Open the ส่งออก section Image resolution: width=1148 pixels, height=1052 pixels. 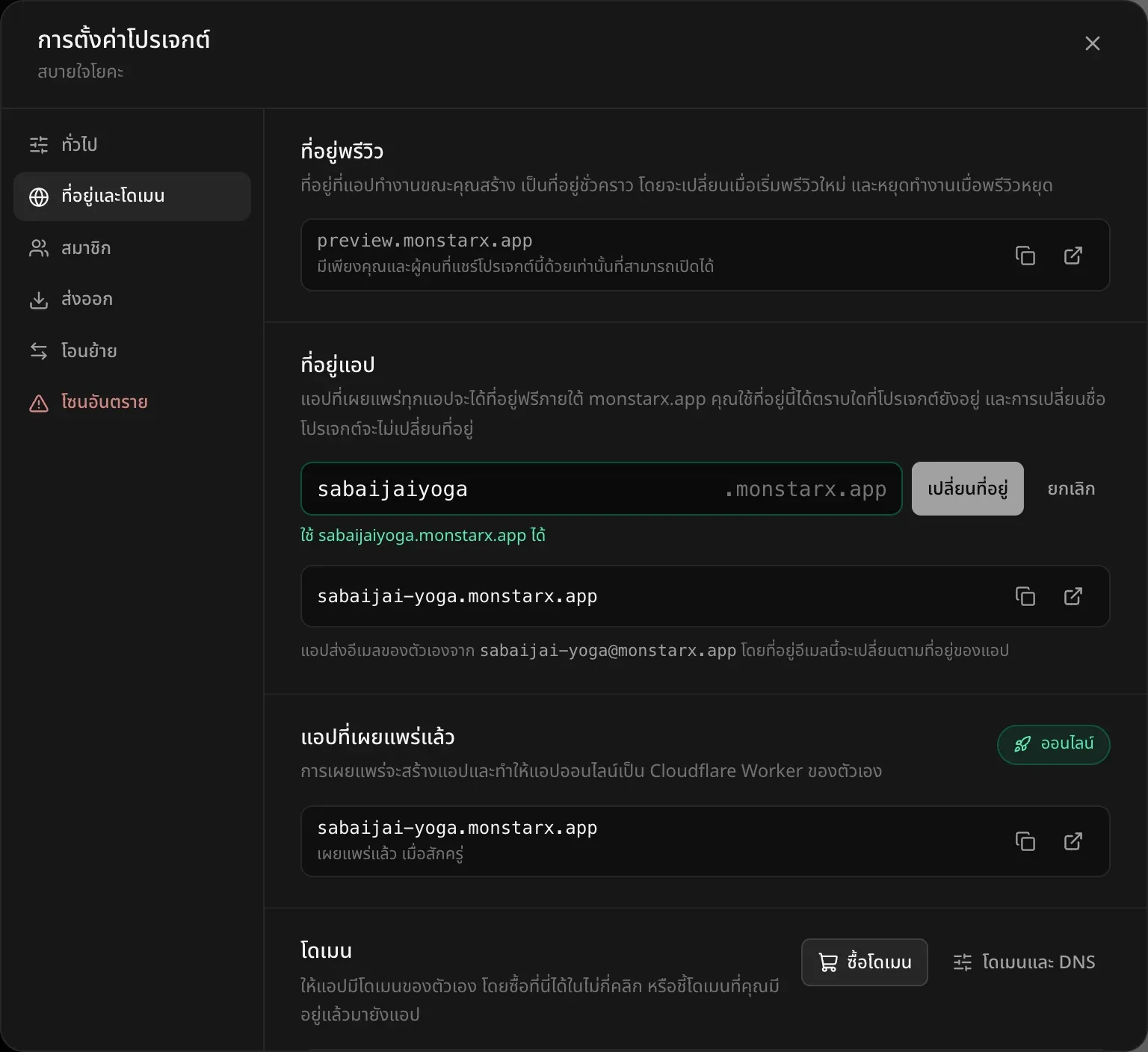point(132,300)
